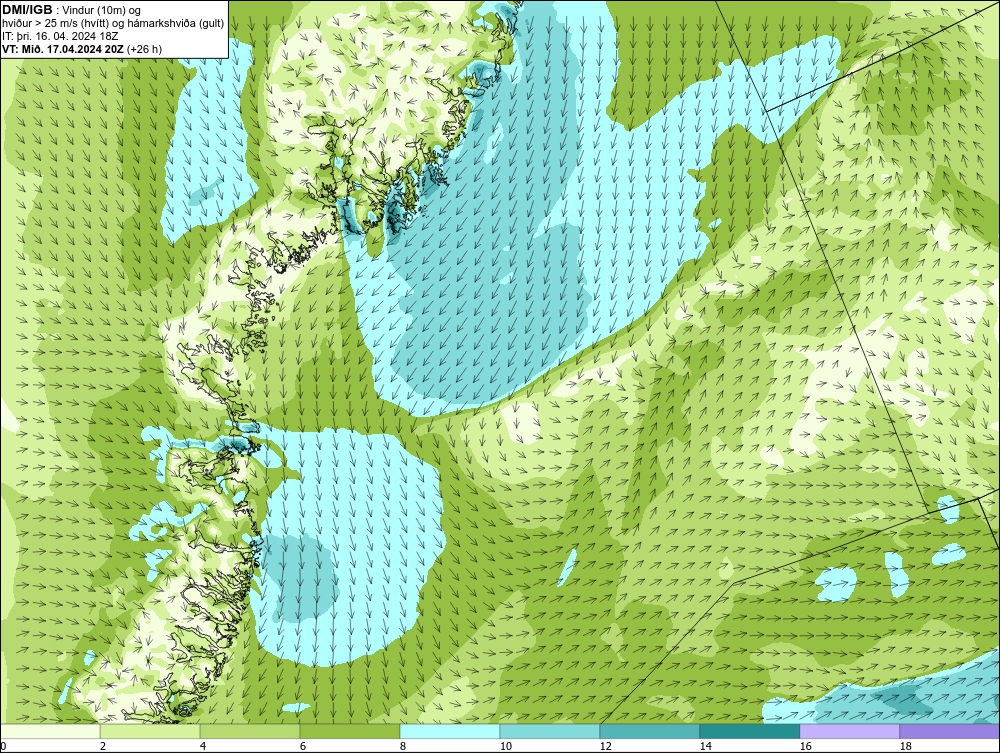
Task: Click the legend scale label '12'
Action: pyautogui.click(x=606, y=746)
